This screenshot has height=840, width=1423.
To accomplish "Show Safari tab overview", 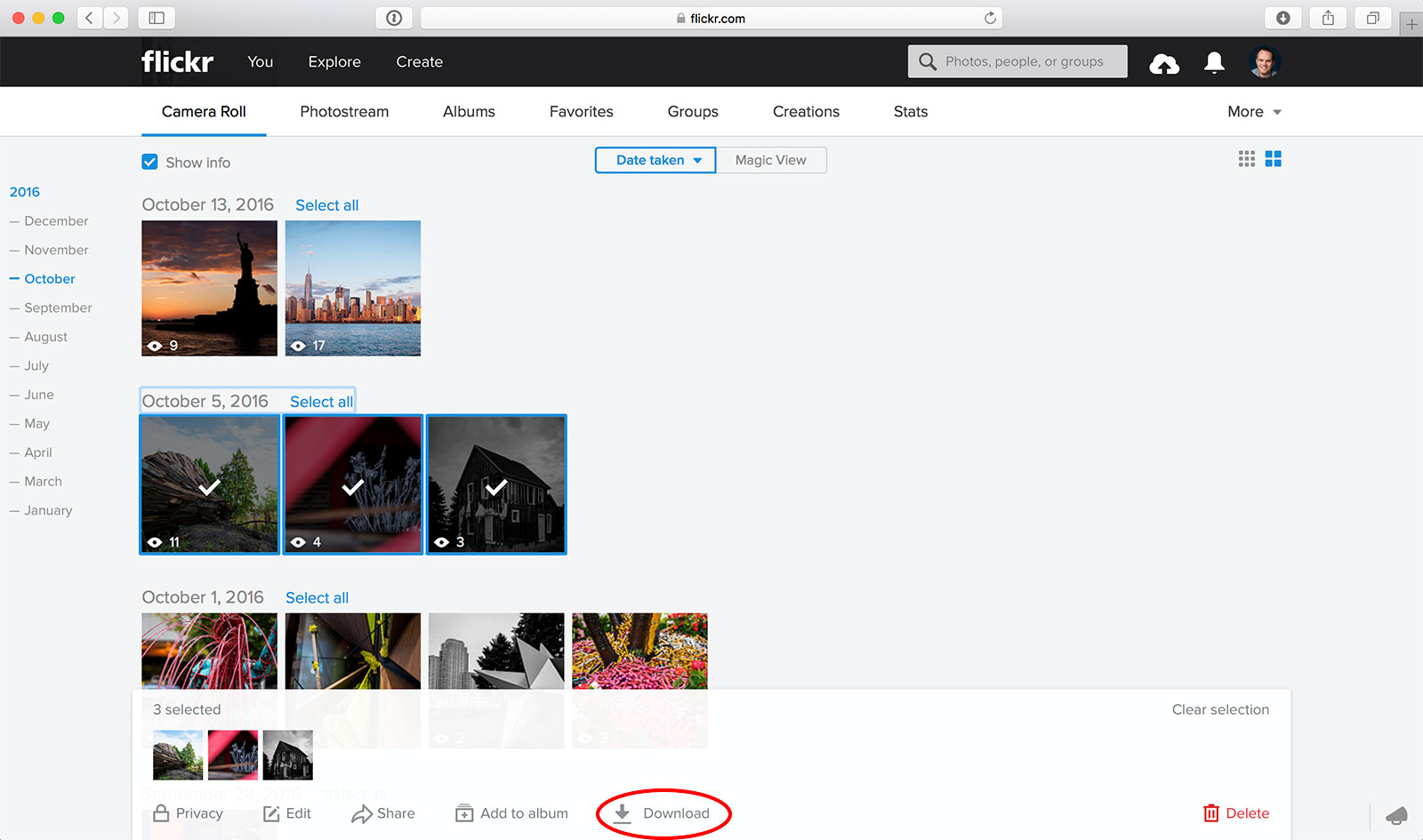I will (1373, 18).
